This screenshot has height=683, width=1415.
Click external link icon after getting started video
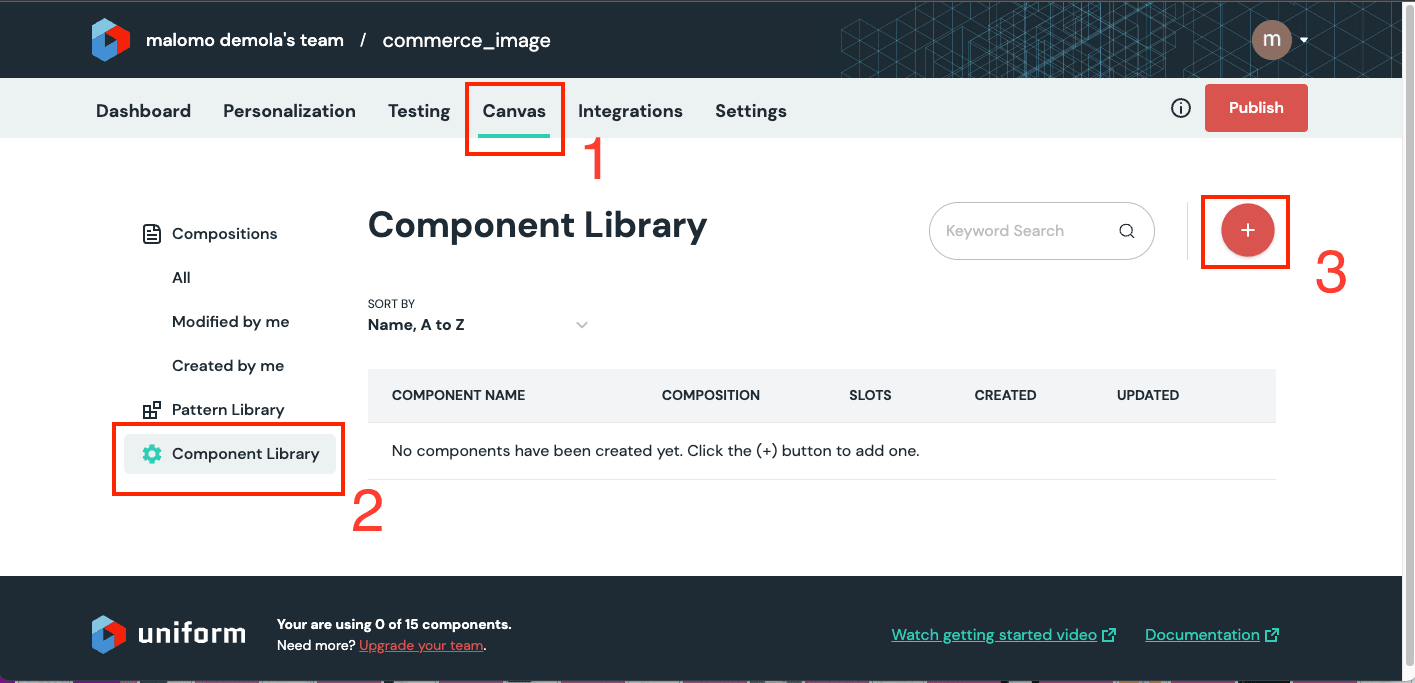click(1109, 635)
